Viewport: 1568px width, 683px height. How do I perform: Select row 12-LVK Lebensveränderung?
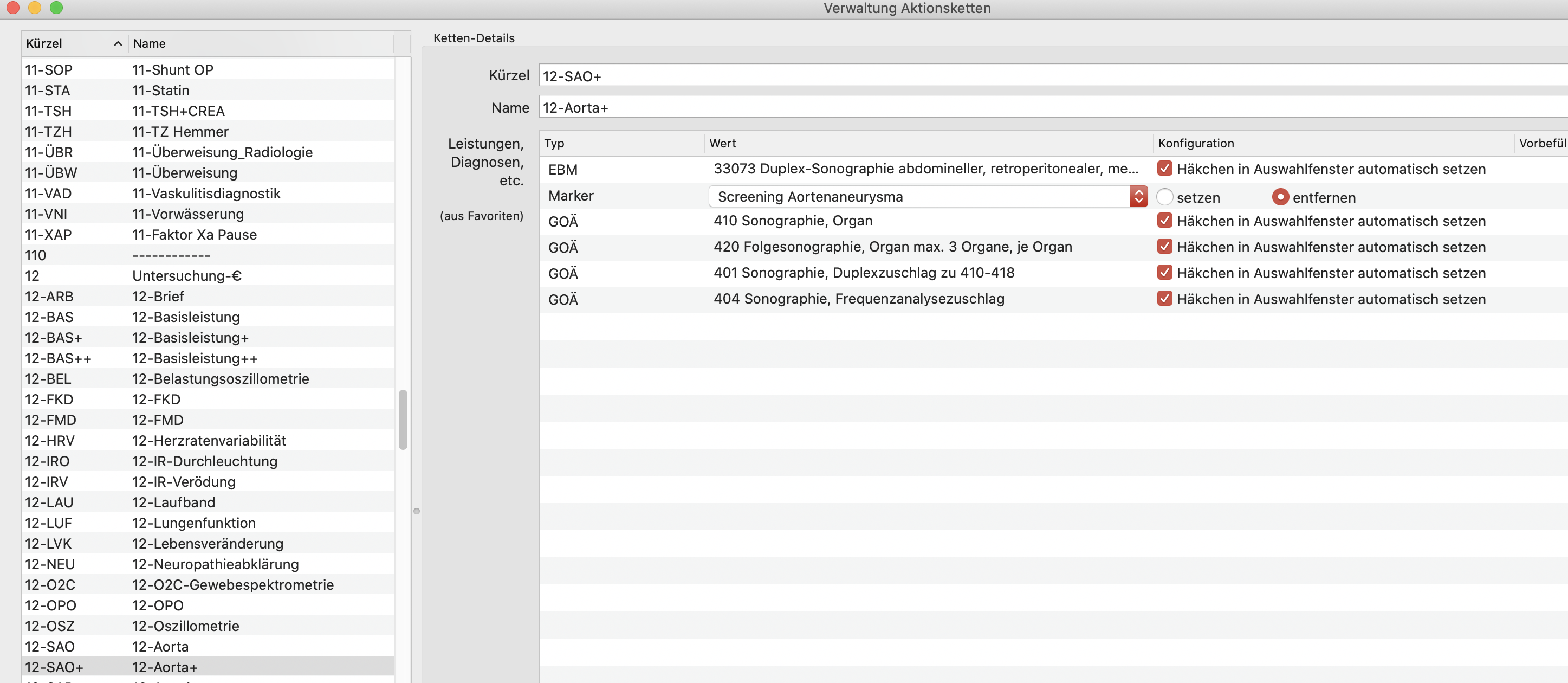pos(208,544)
